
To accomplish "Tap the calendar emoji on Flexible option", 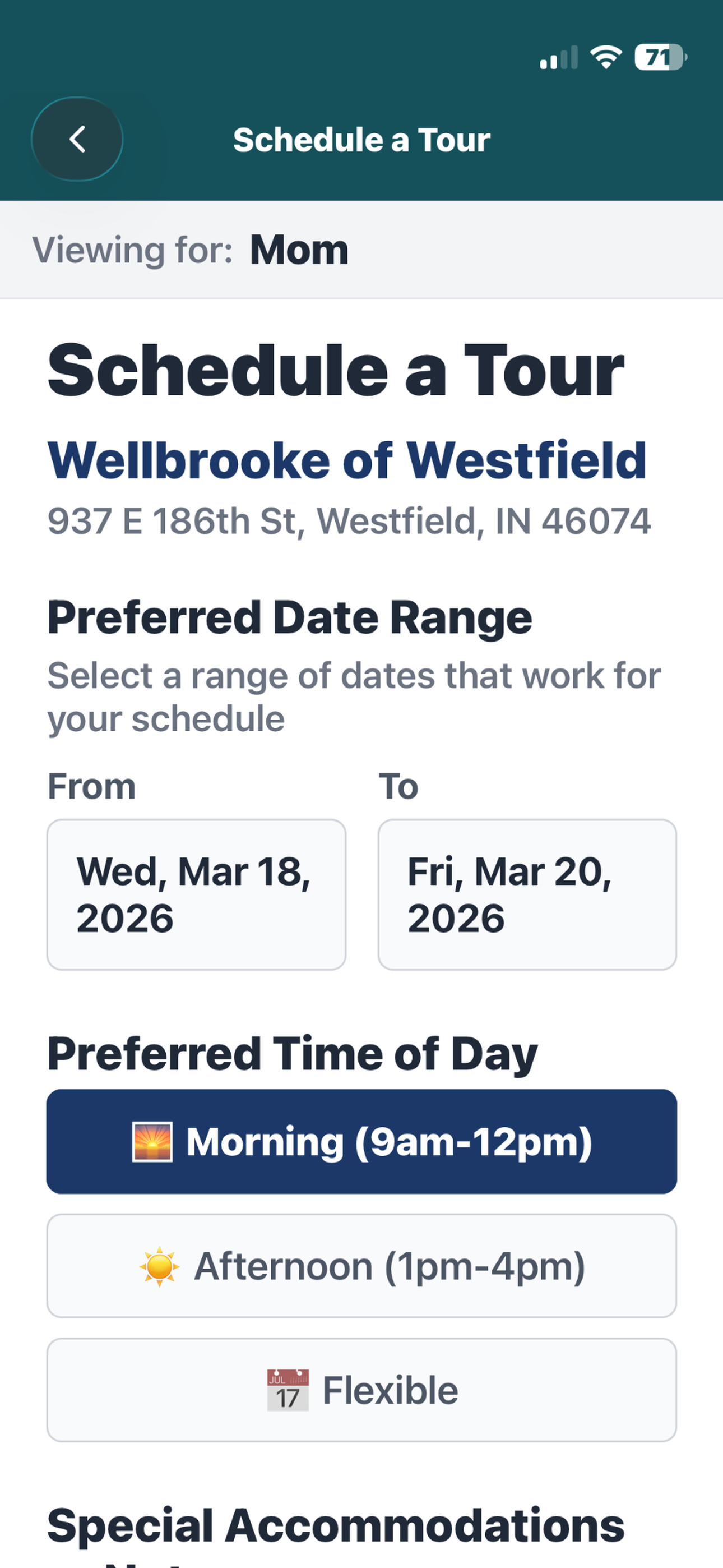I will [288, 1390].
